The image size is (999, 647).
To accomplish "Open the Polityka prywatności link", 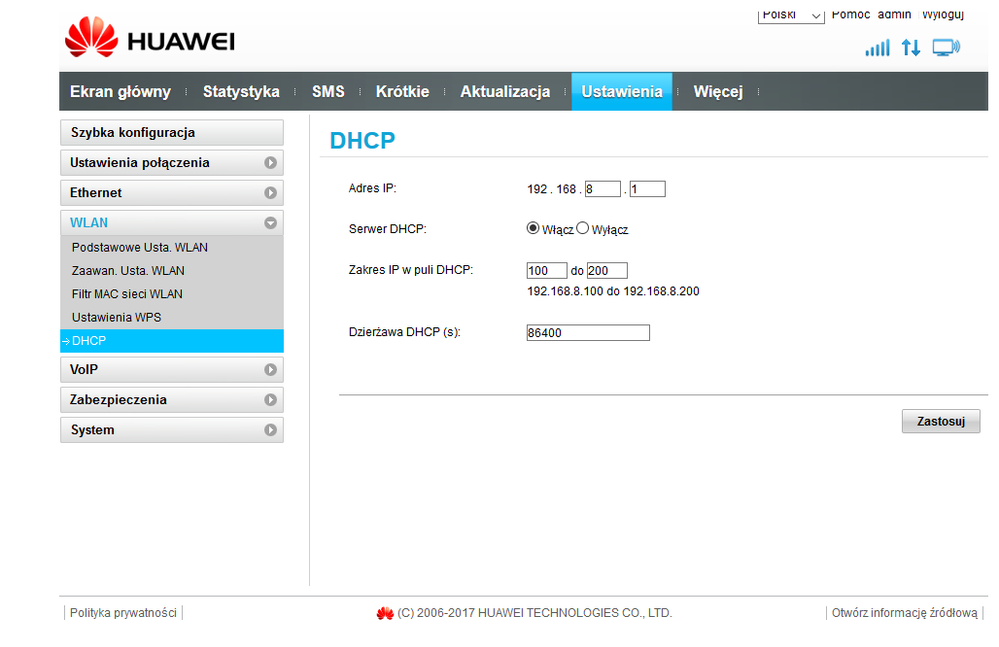I will pos(123,613).
